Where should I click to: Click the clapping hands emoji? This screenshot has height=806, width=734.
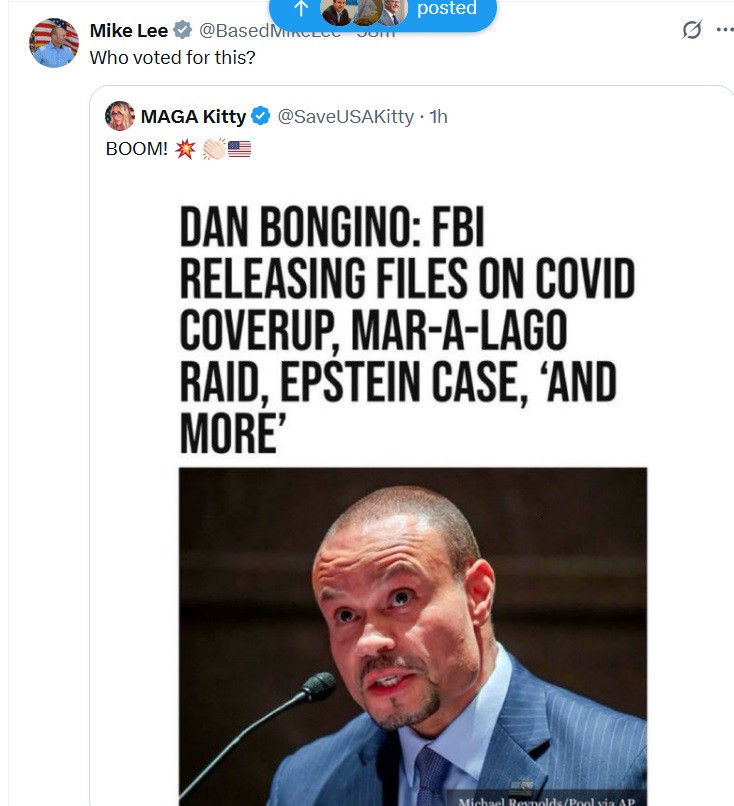(x=213, y=149)
